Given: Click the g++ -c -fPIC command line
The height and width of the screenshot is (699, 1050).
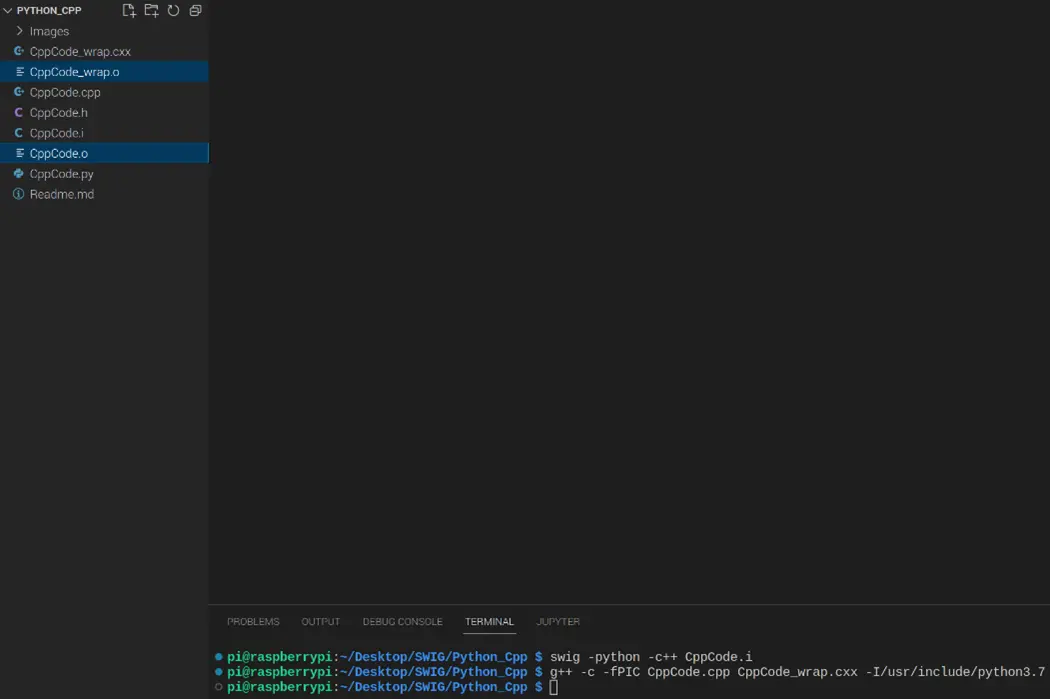Looking at the screenshot, I should click(797, 672).
